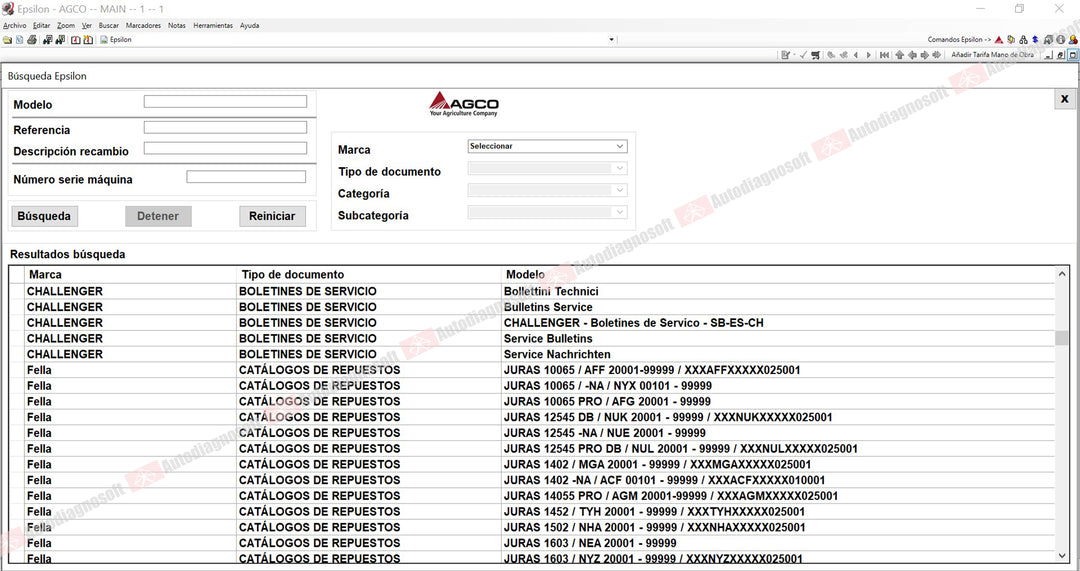Click the Búsqueda button
Viewport: 1080px width, 571px height.
pyautogui.click(x=44, y=216)
